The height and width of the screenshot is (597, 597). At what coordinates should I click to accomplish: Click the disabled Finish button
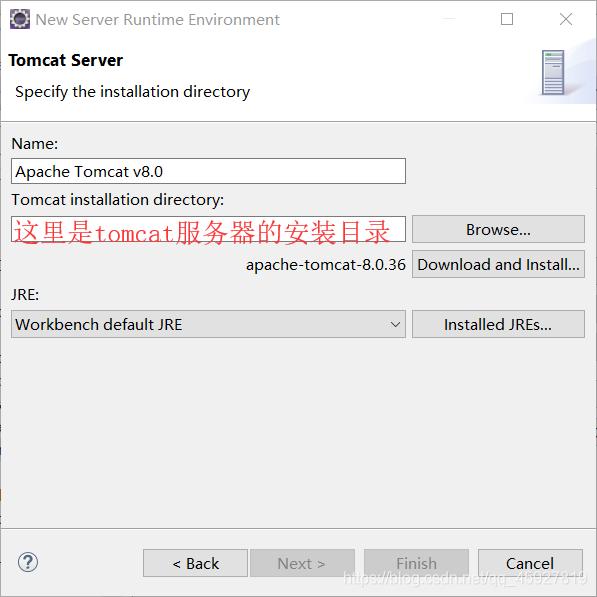[x=416, y=563]
